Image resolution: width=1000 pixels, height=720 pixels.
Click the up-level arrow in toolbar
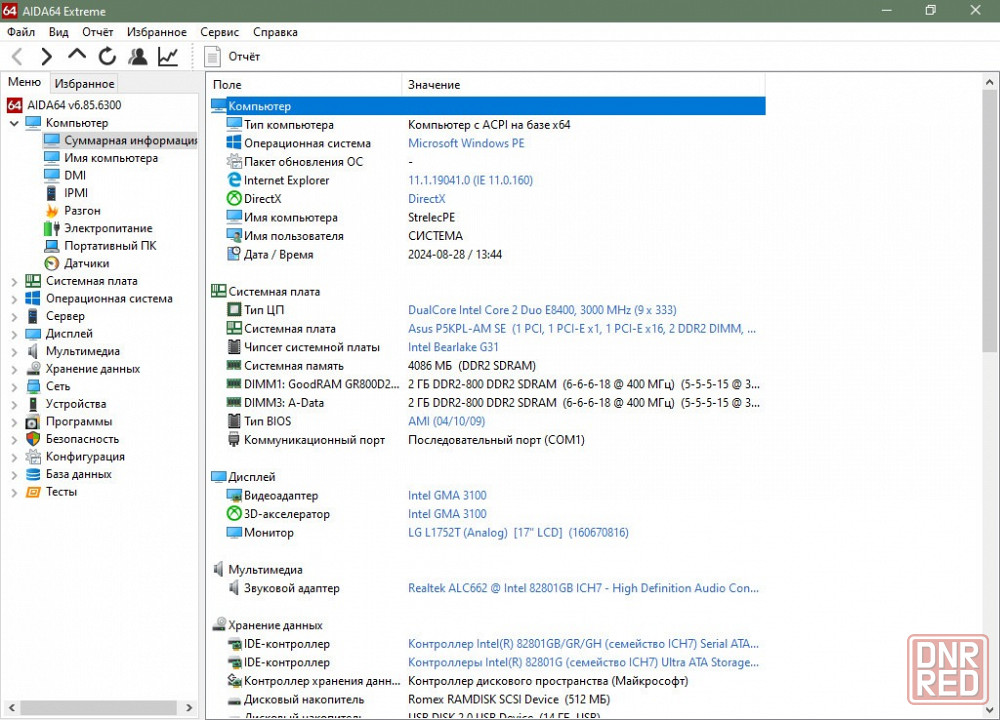(x=77, y=55)
